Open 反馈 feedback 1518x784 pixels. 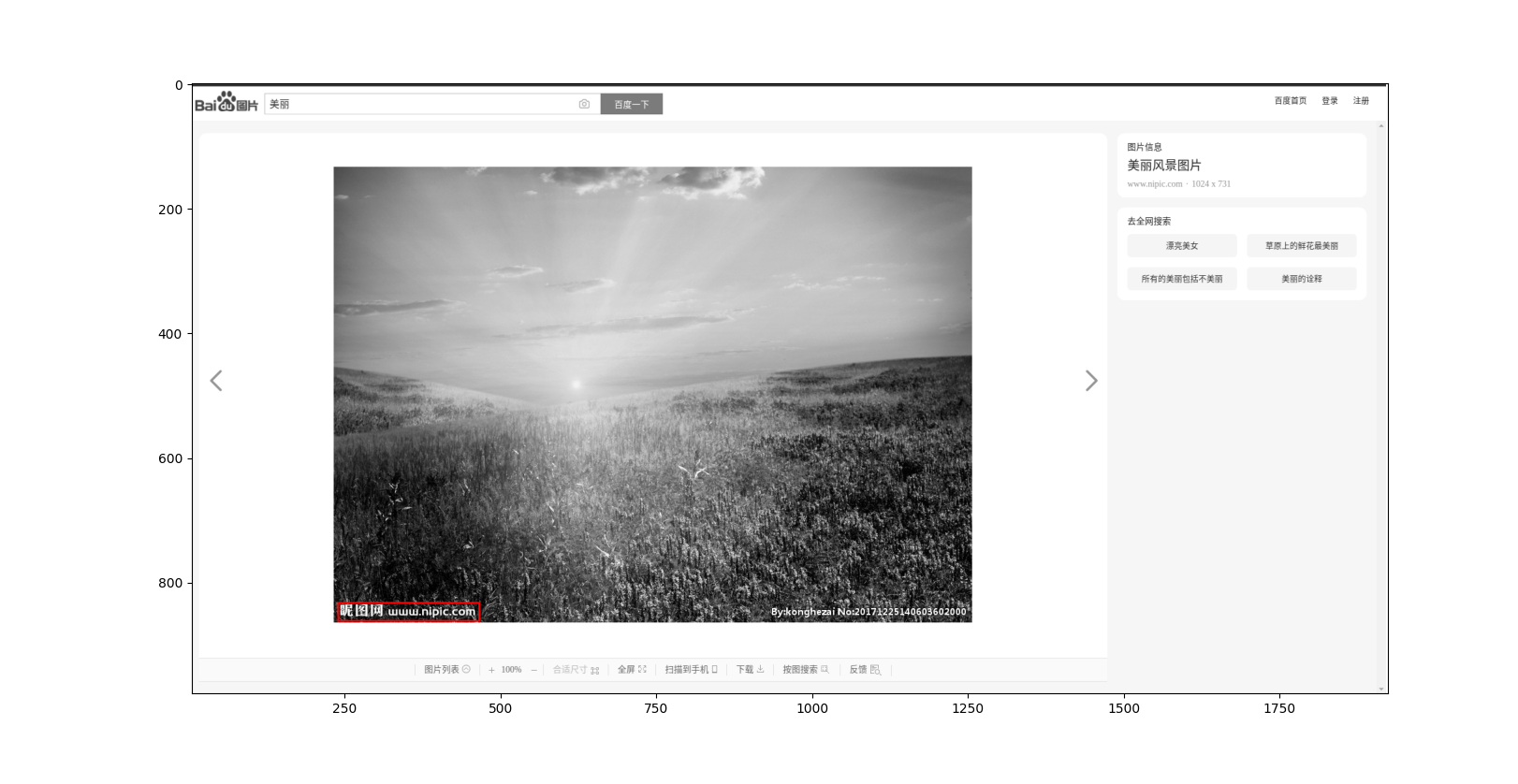(x=865, y=670)
